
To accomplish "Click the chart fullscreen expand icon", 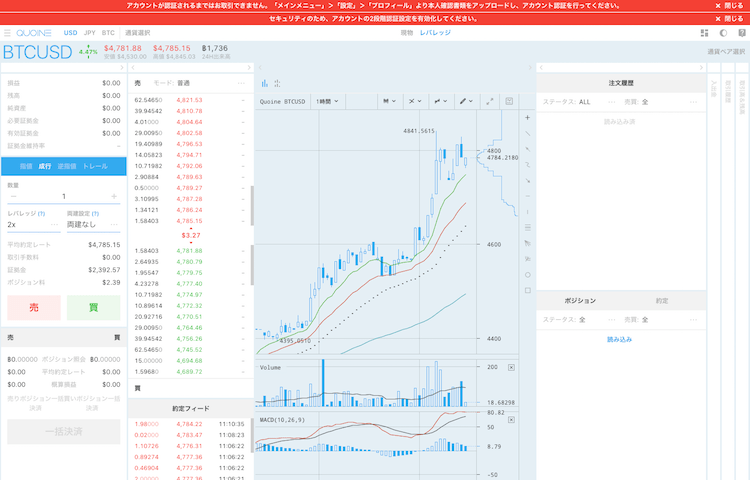I will pos(490,101).
